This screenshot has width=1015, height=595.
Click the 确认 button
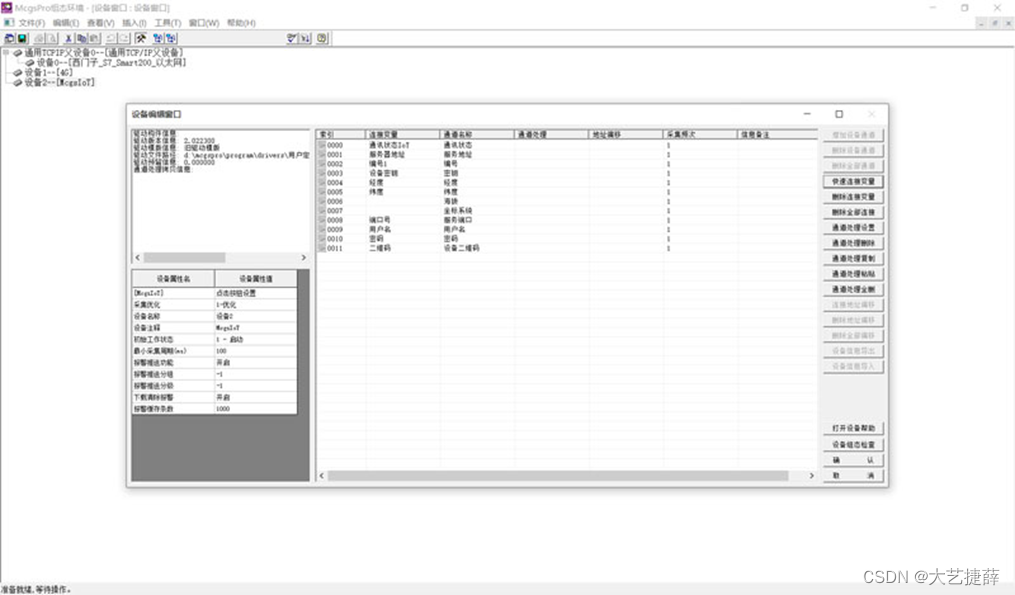tap(853, 460)
